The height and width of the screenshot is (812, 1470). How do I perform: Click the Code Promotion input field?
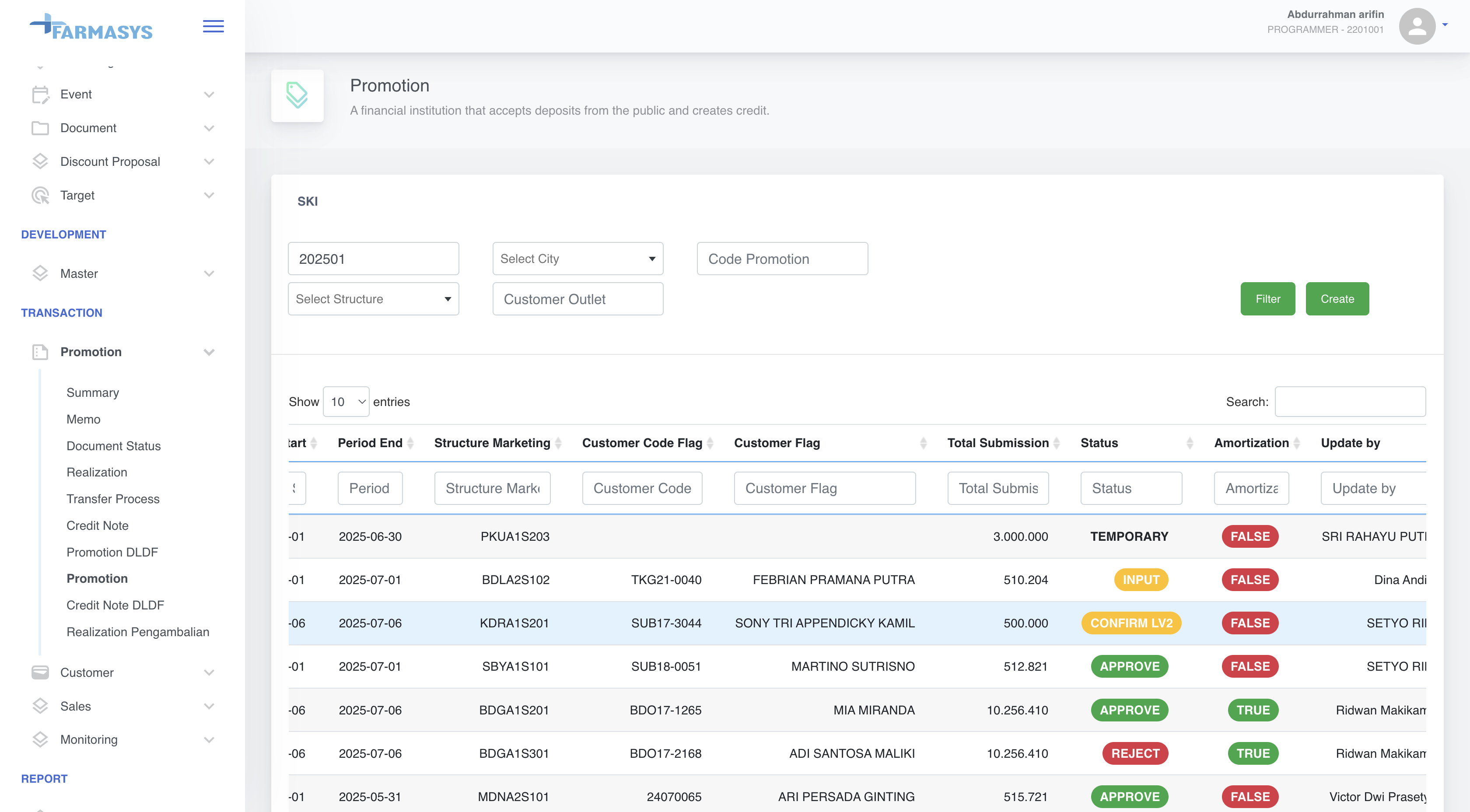tap(782, 259)
